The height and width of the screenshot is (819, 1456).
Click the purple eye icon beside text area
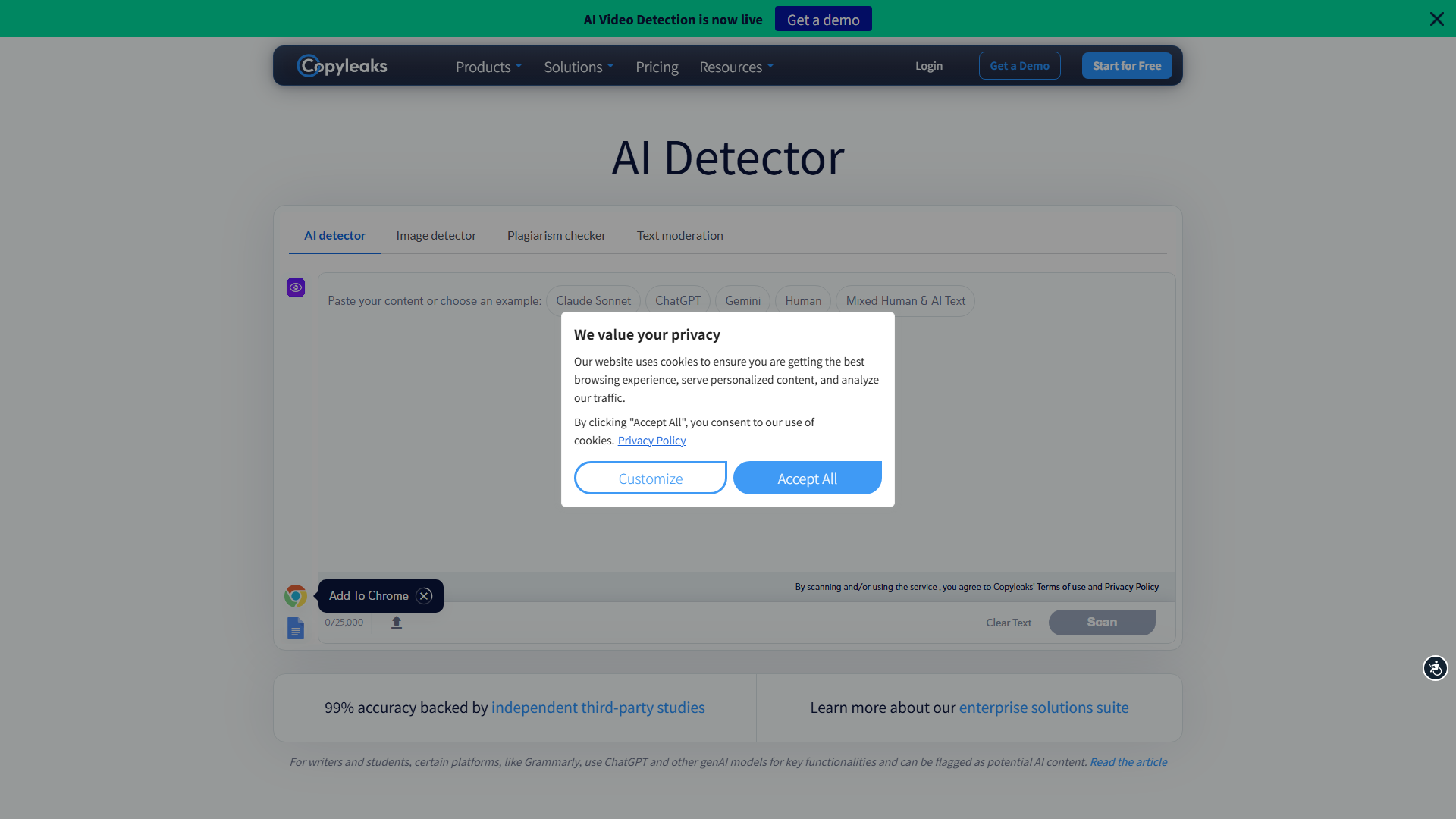pyautogui.click(x=296, y=287)
